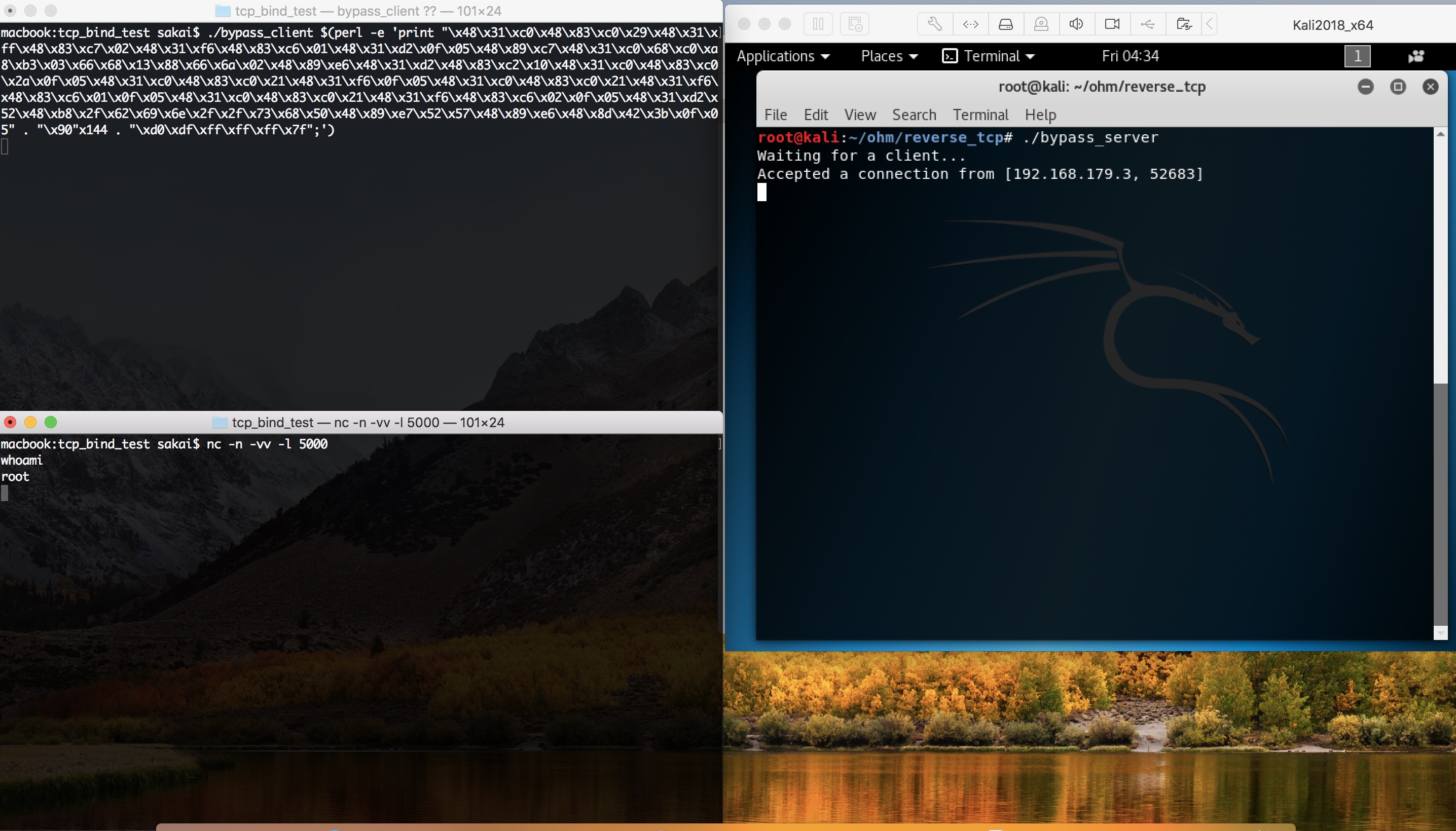Open the Terminal app icon in top bar
1456x831 pixels.
(x=950, y=56)
